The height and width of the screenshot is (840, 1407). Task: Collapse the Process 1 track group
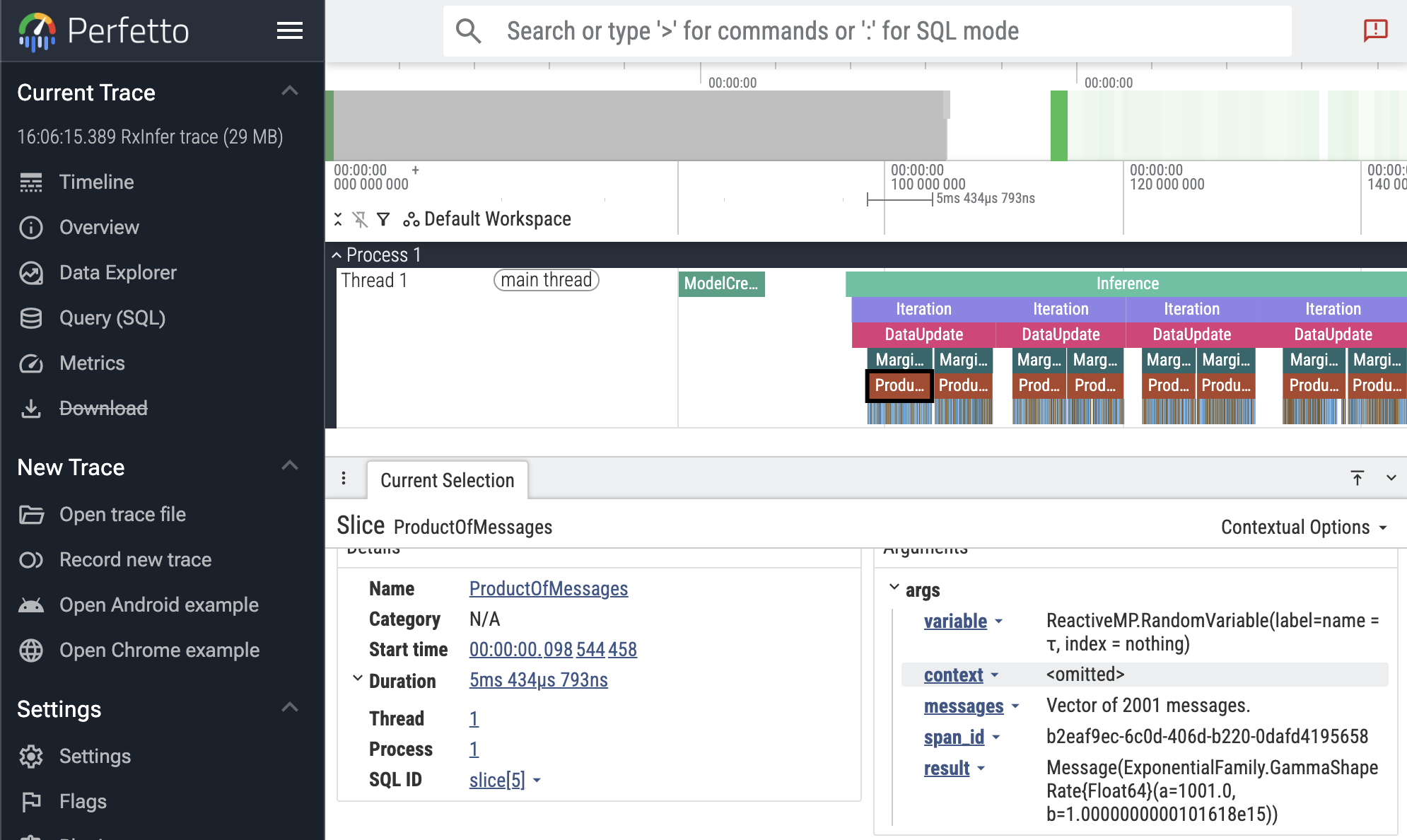coord(337,255)
